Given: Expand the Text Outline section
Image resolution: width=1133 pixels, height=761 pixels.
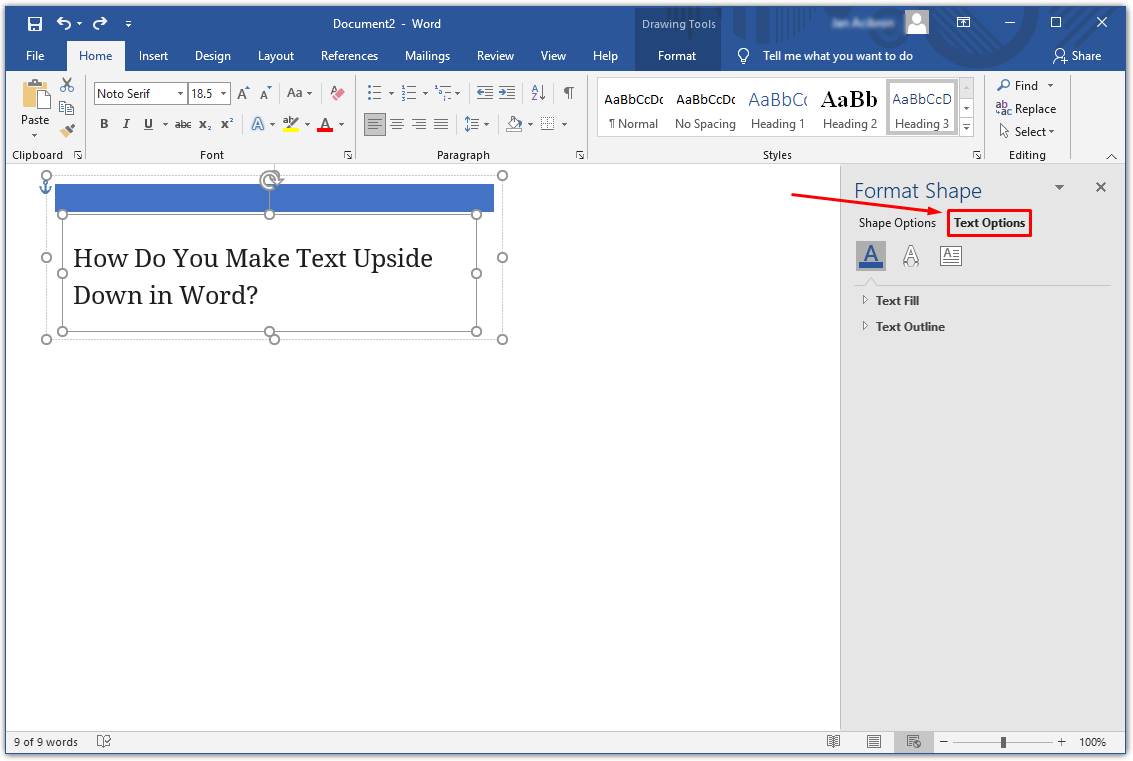Looking at the screenshot, I should click(x=909, y=326).
